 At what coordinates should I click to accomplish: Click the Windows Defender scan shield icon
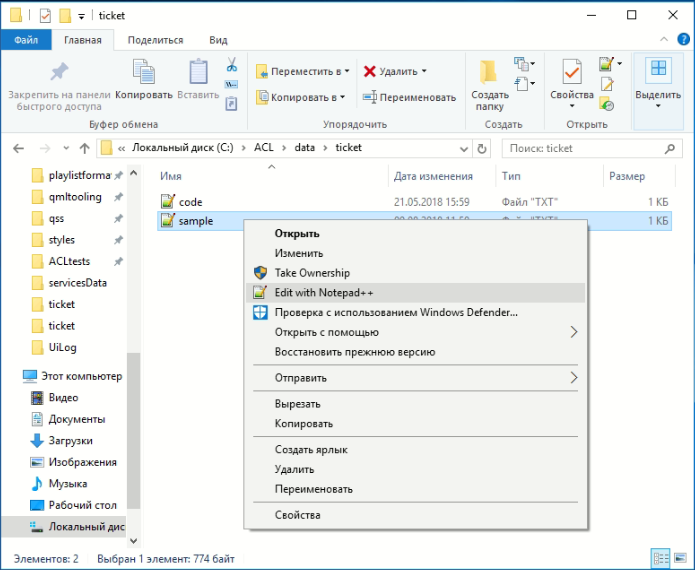point(259,312)
